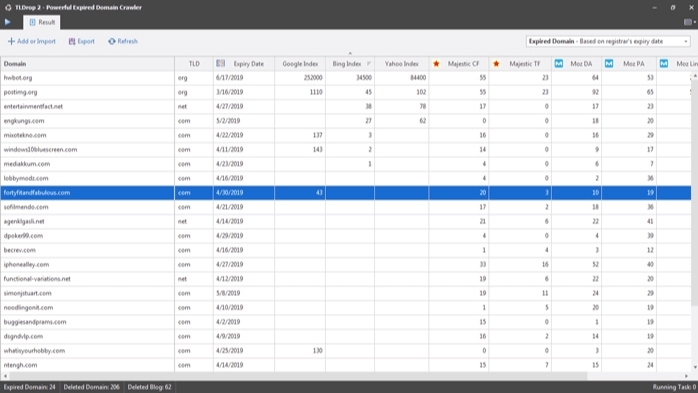This screenshot has width=698, height=393.
Task: Click the Bing Index sort indicator
Action: (369, 64)
